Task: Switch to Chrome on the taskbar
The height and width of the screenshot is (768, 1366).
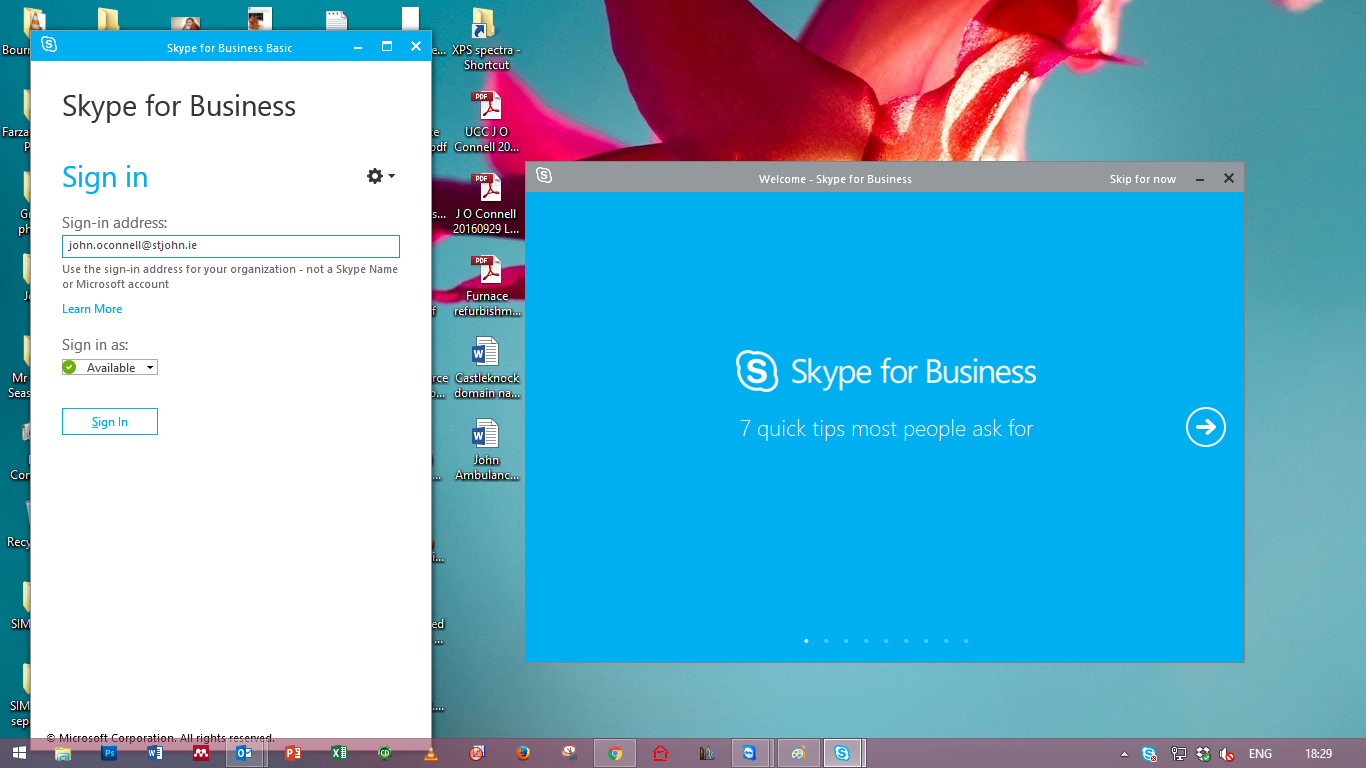Action: [615, 753]
